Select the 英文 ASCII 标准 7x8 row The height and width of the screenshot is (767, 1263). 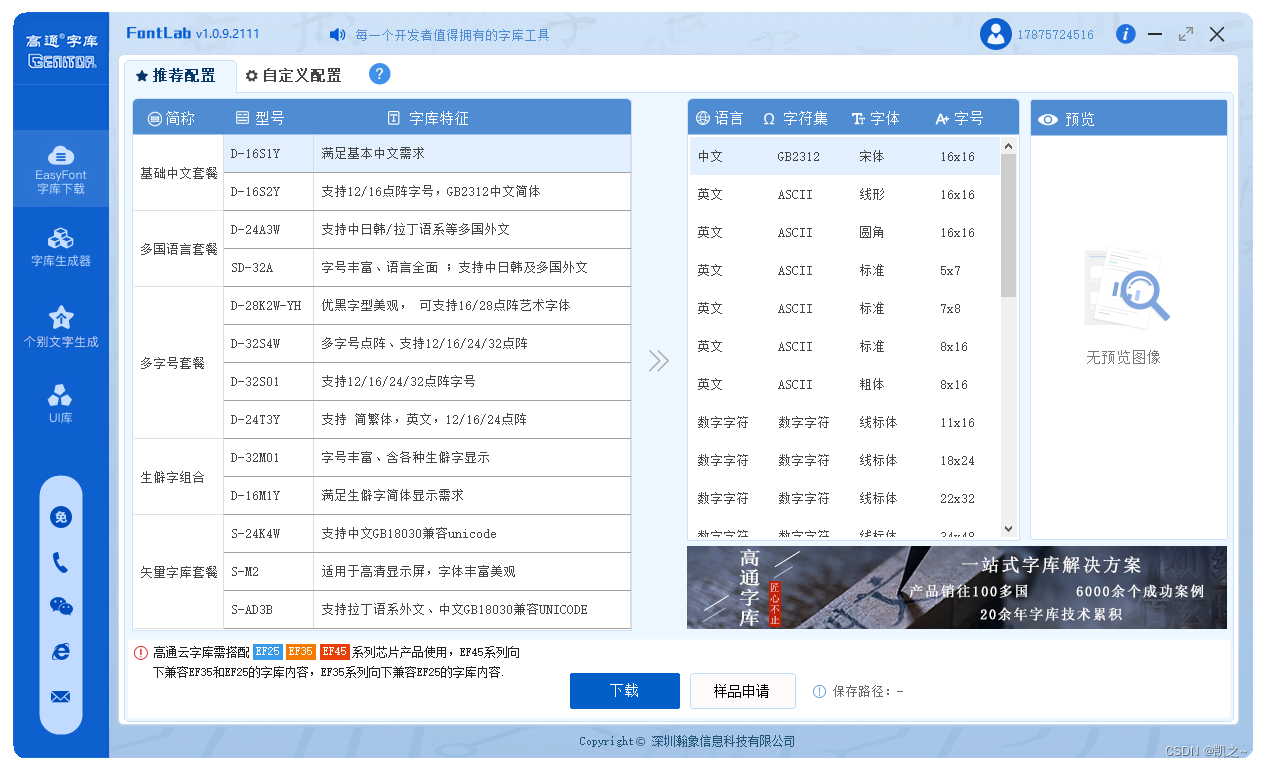844,309
